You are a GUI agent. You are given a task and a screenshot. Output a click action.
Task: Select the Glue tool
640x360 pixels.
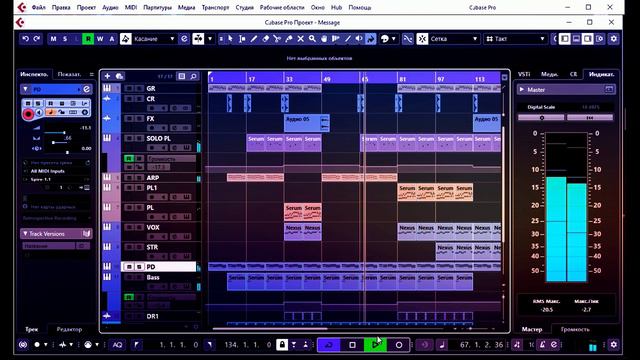[289, 39]
